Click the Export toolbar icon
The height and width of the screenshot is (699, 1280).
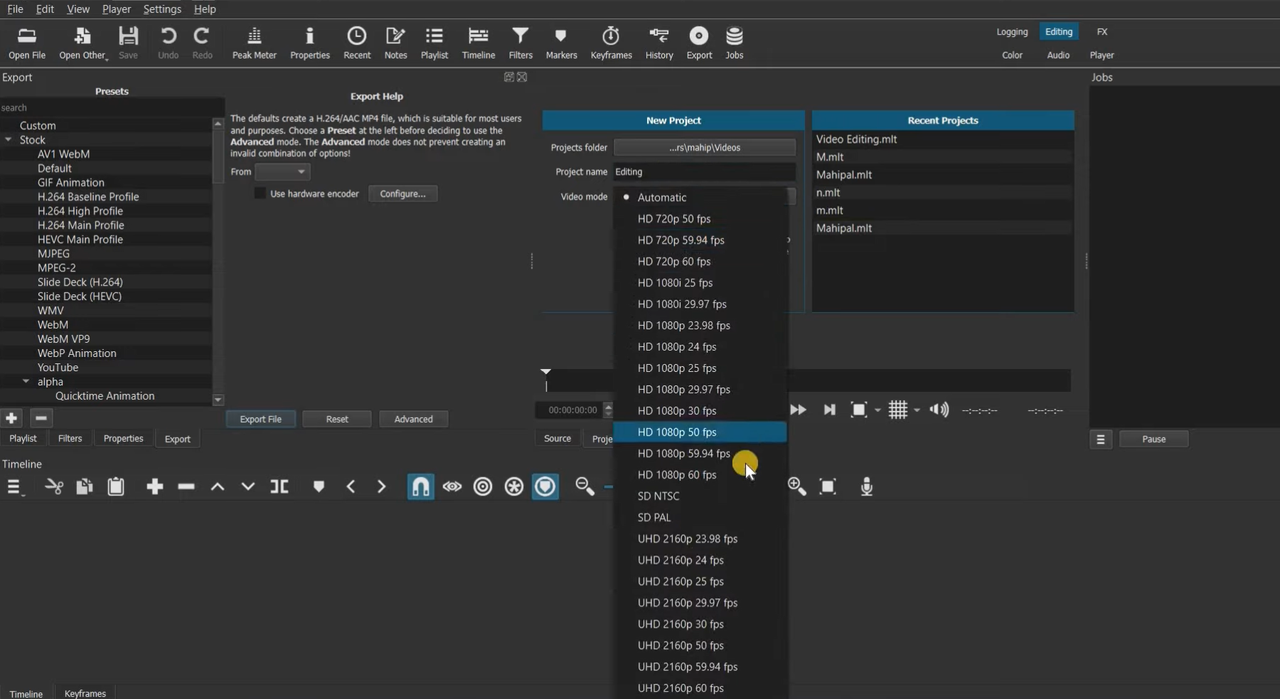[699, 43]
